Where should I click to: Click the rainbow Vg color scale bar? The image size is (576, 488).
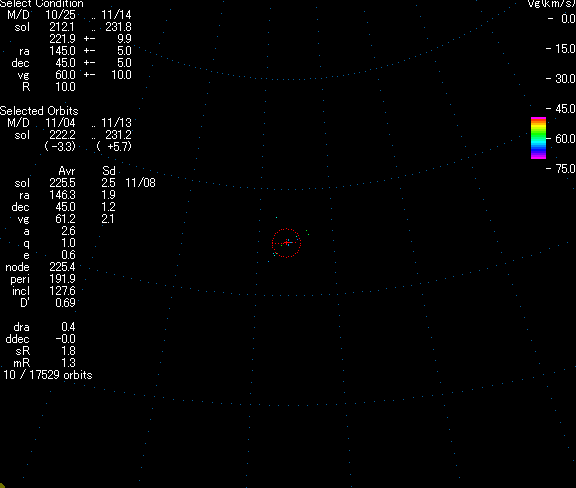click(x=538, y=138)
